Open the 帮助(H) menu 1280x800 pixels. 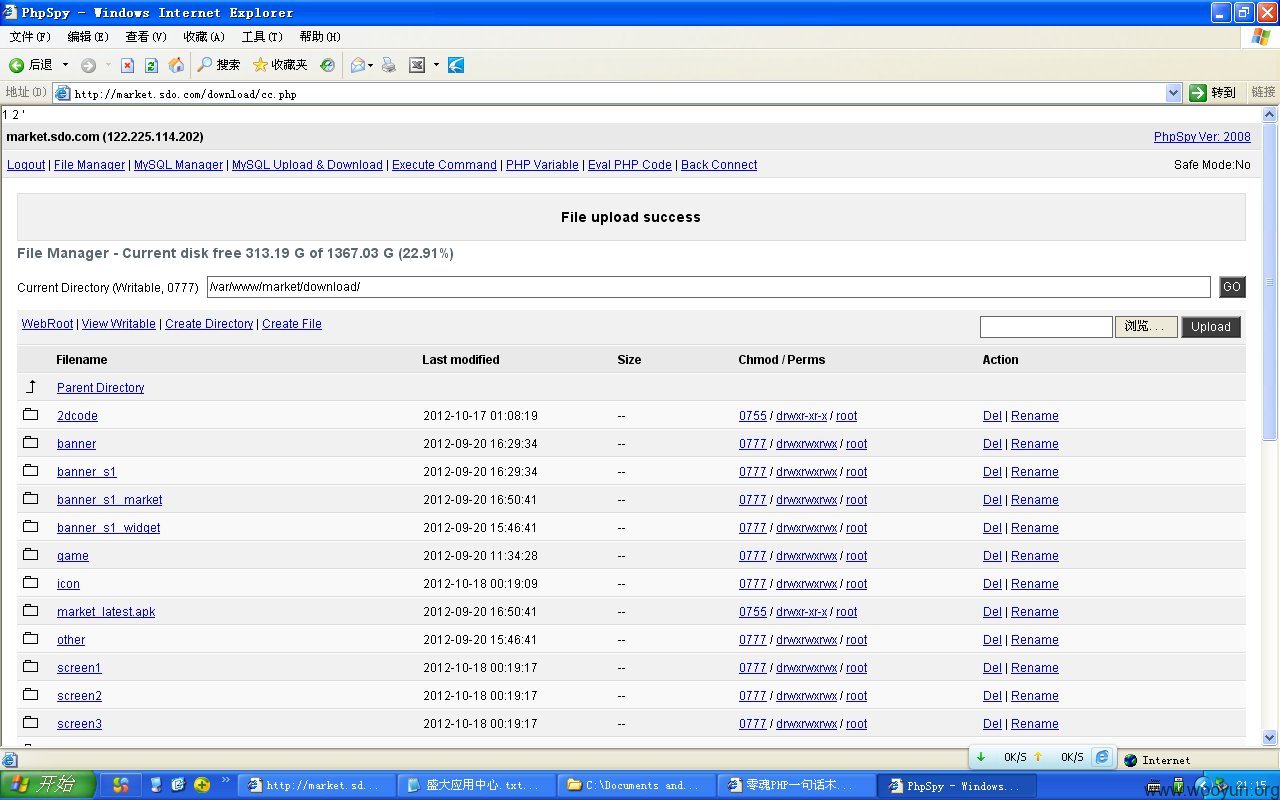pos(320,37)
